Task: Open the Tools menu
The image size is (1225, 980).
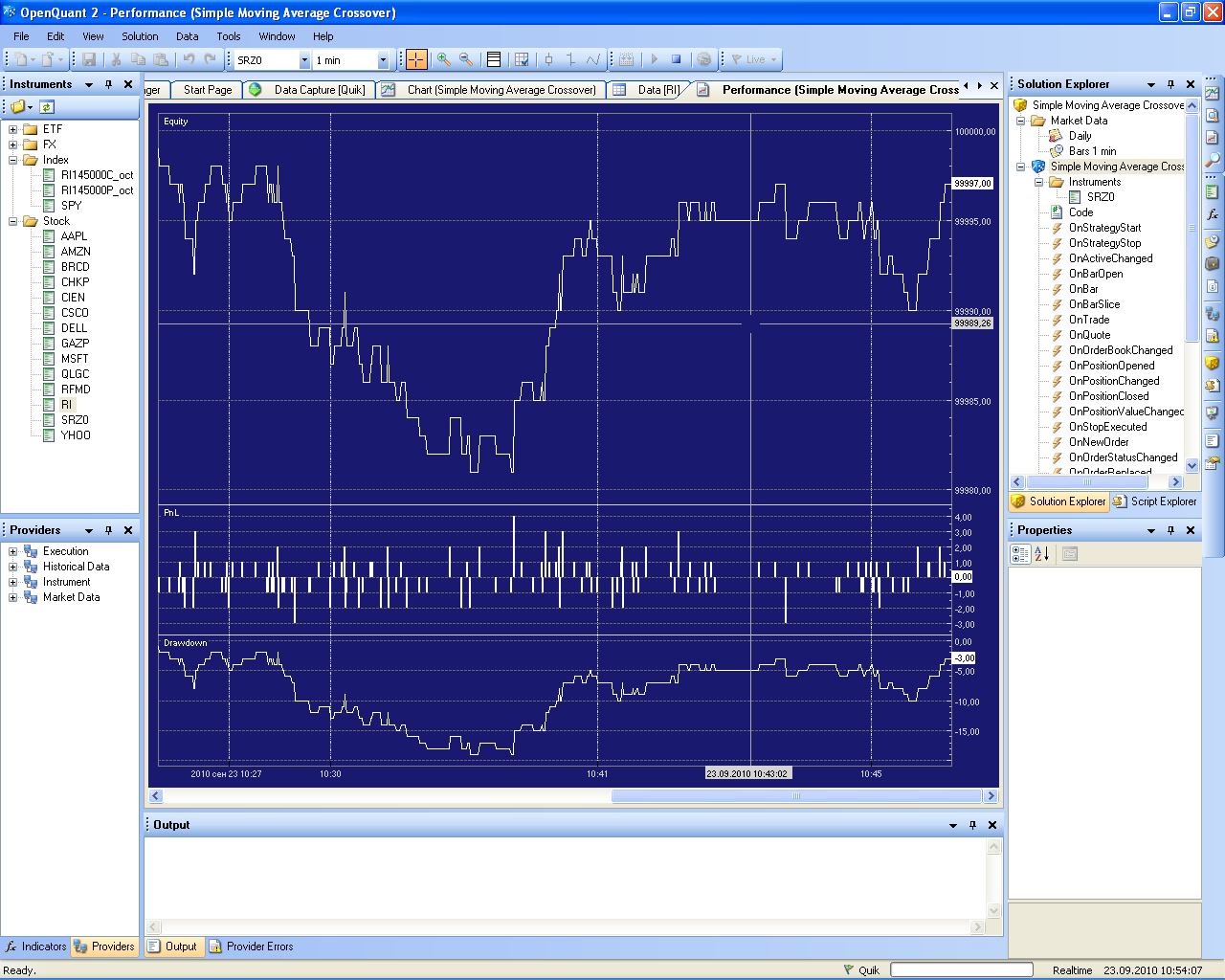Action: pos(229,36)
